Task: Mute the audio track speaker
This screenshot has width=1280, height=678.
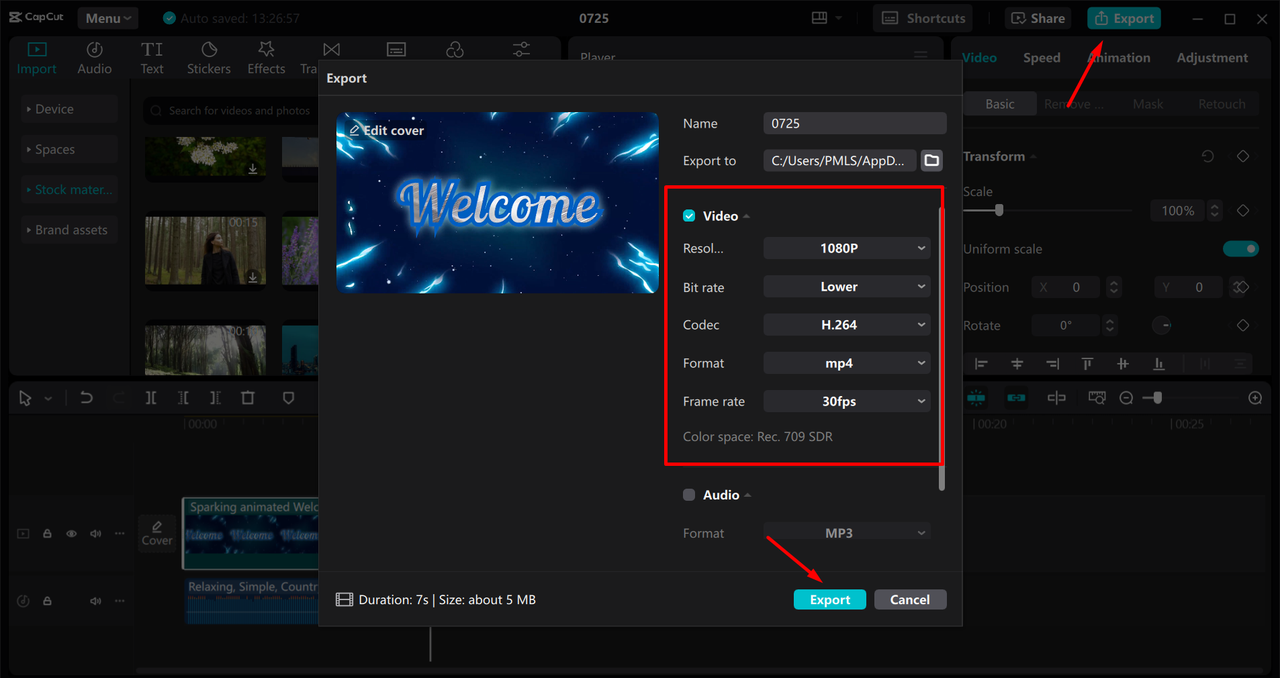Action: pyautogui.click(x=96, y=601)
